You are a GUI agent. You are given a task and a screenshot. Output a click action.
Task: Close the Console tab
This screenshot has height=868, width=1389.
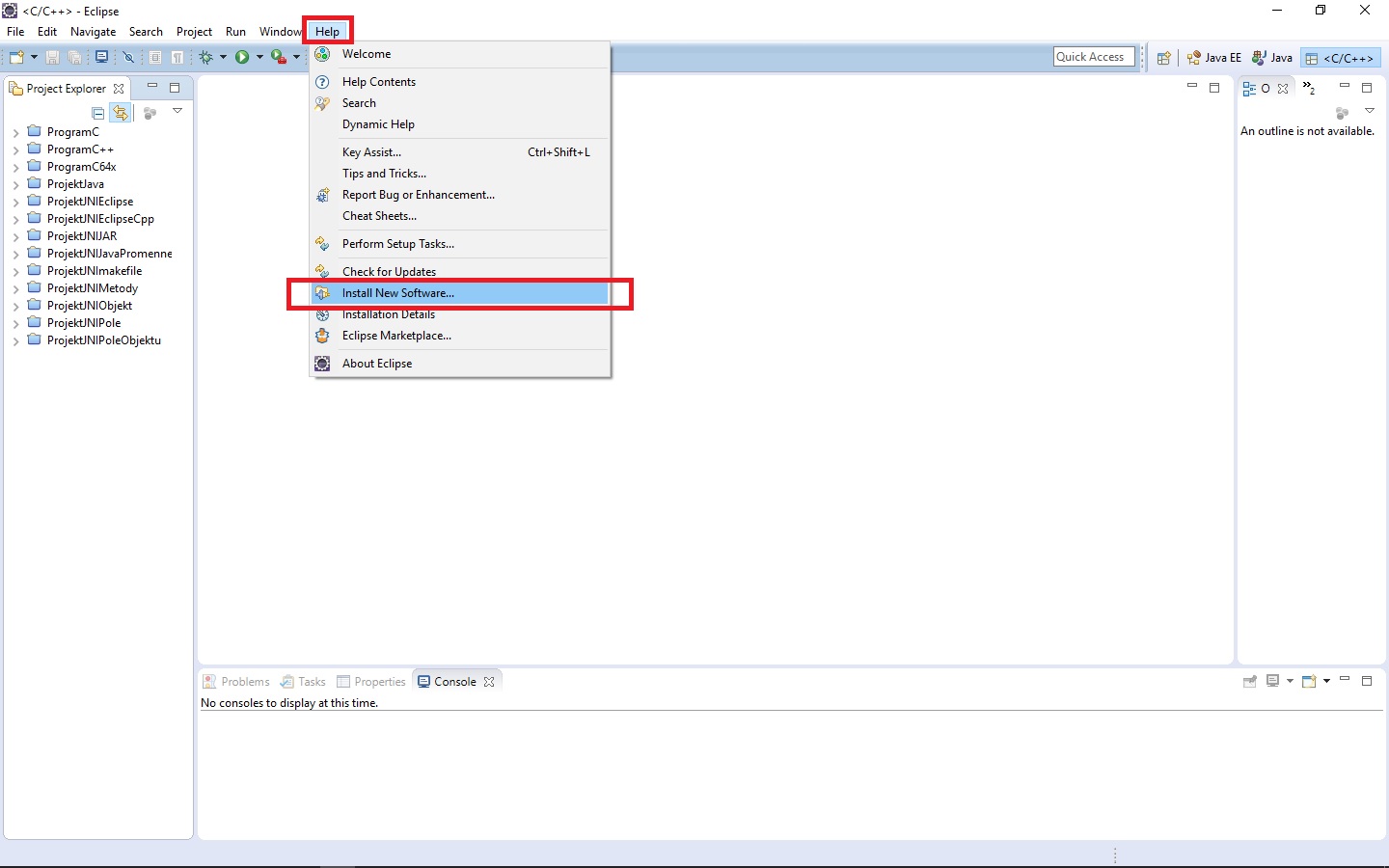coord(489,682)
